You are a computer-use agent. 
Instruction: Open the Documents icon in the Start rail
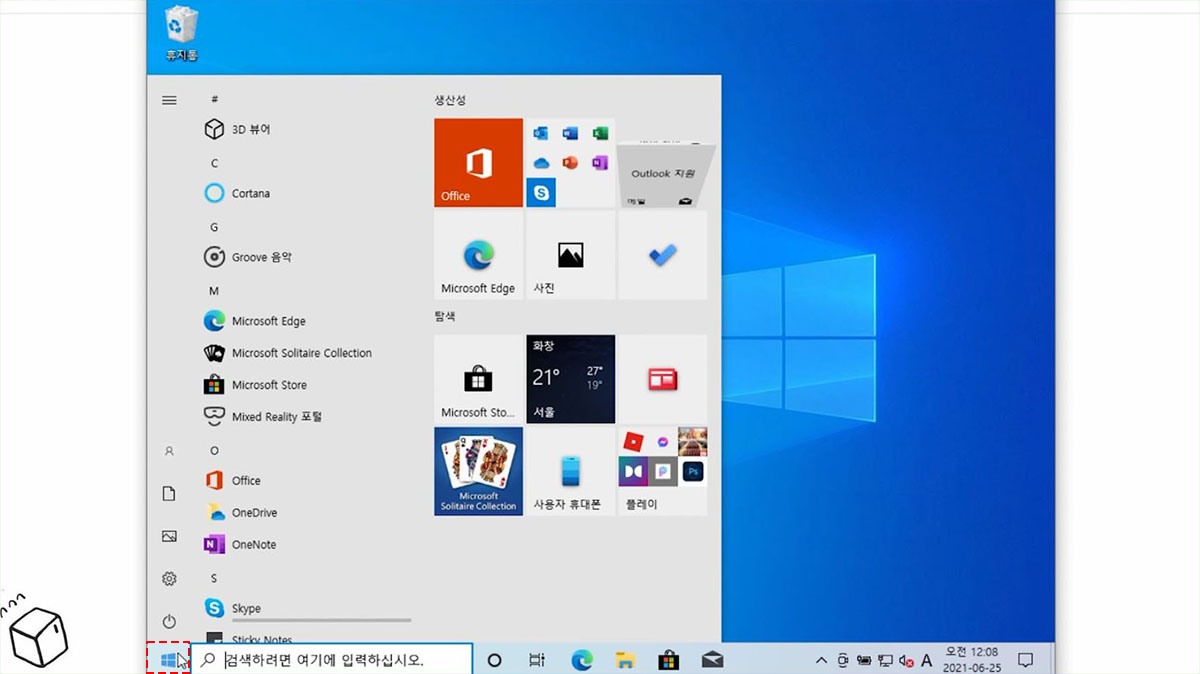(x=169, y=494)
